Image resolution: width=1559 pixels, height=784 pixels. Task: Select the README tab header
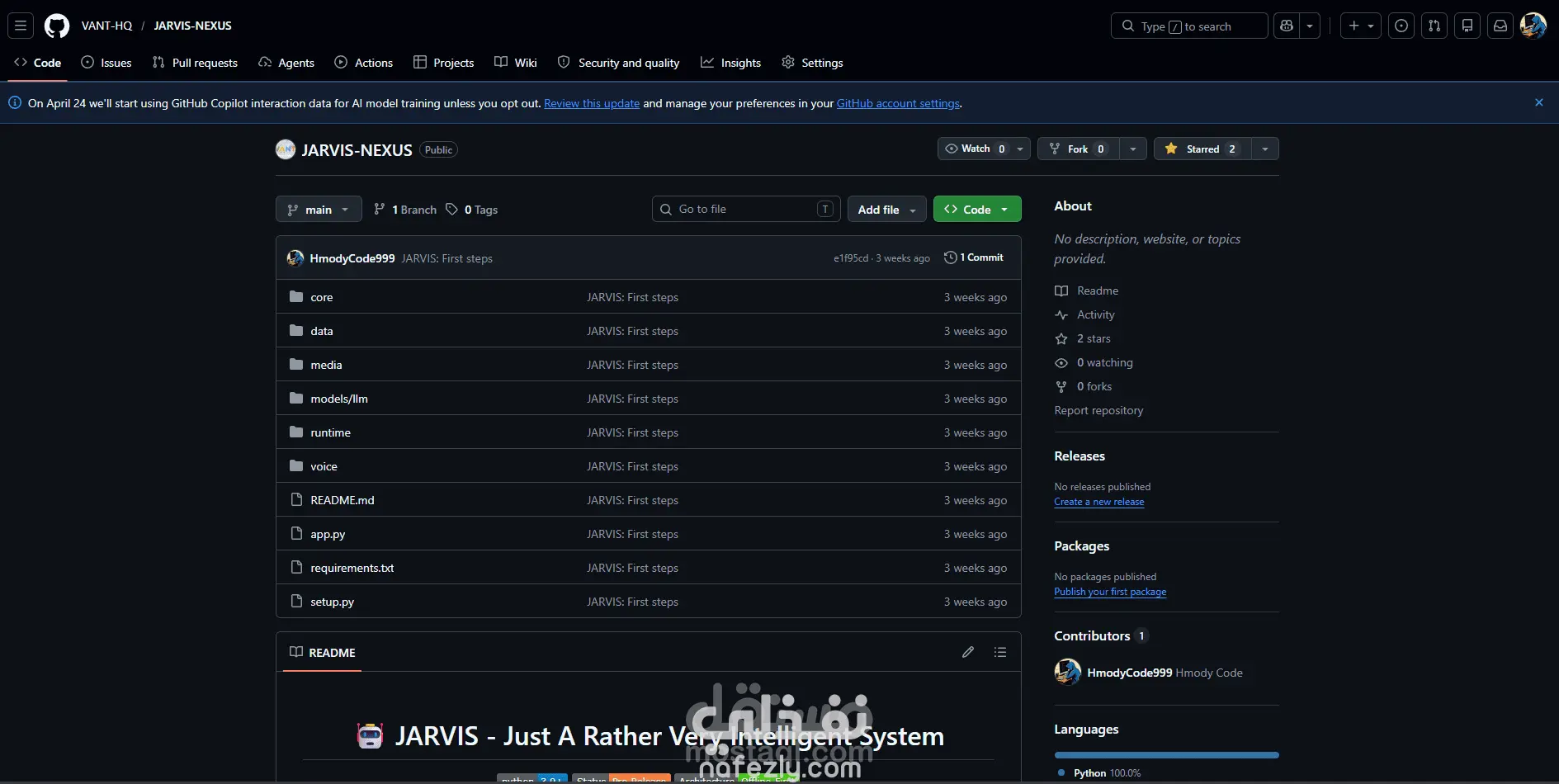point(323,652)
